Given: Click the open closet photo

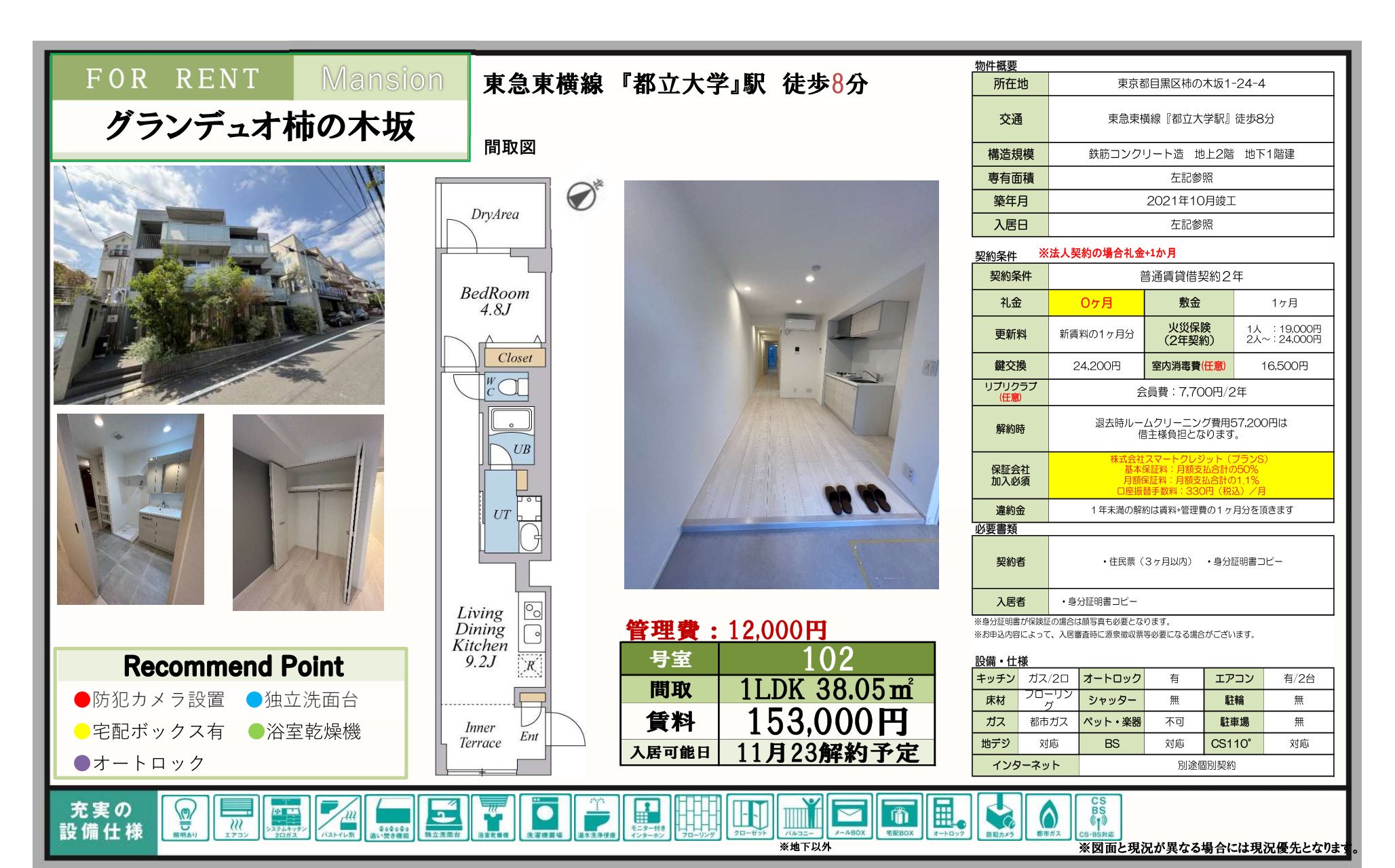Looking at the screenshot, I should point(308,512).
